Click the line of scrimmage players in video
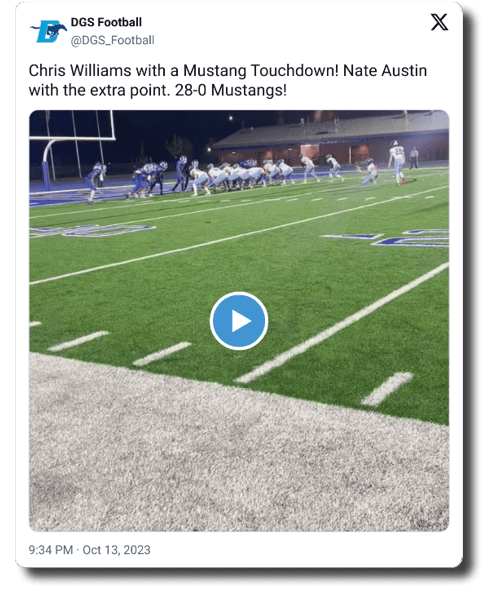This screenshot has width=498, height=589. pyautogui.click(x=235, y=175)
